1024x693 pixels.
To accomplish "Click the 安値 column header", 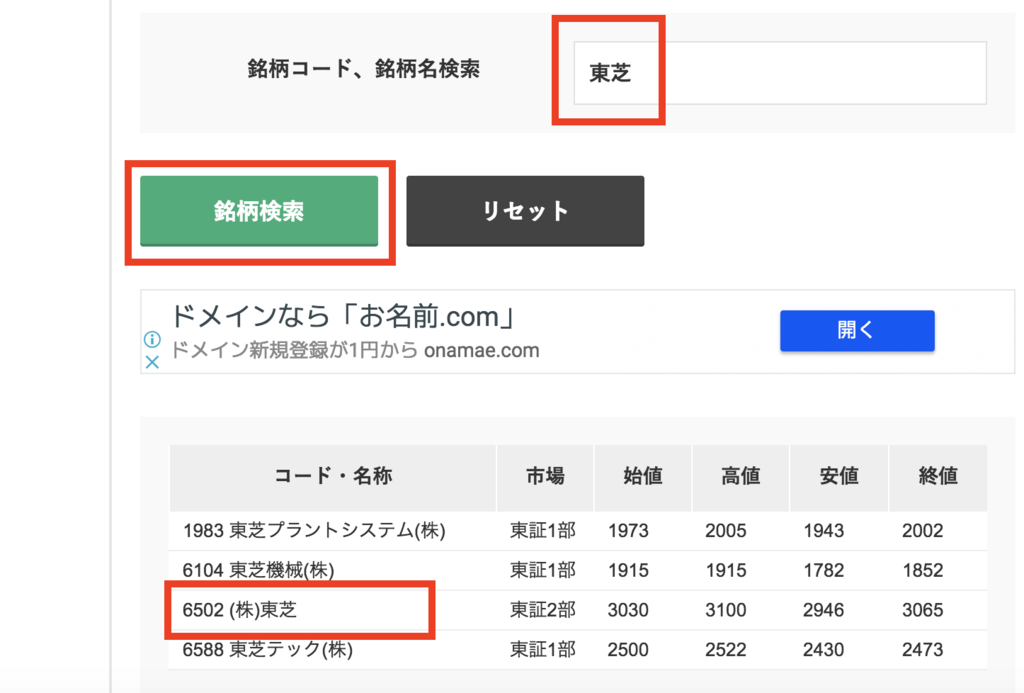I will pos(839,476).
